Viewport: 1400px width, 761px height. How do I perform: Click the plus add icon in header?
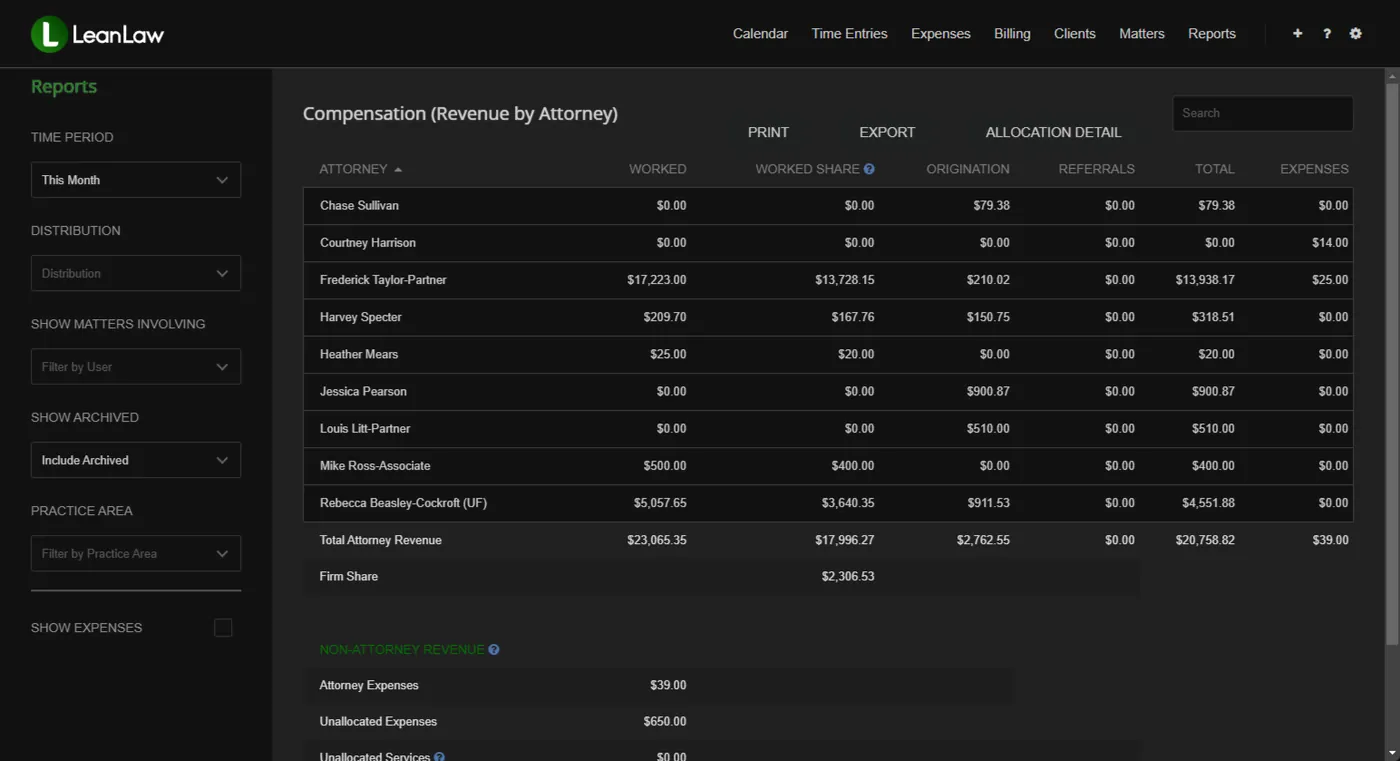(x=1298, y=33)
